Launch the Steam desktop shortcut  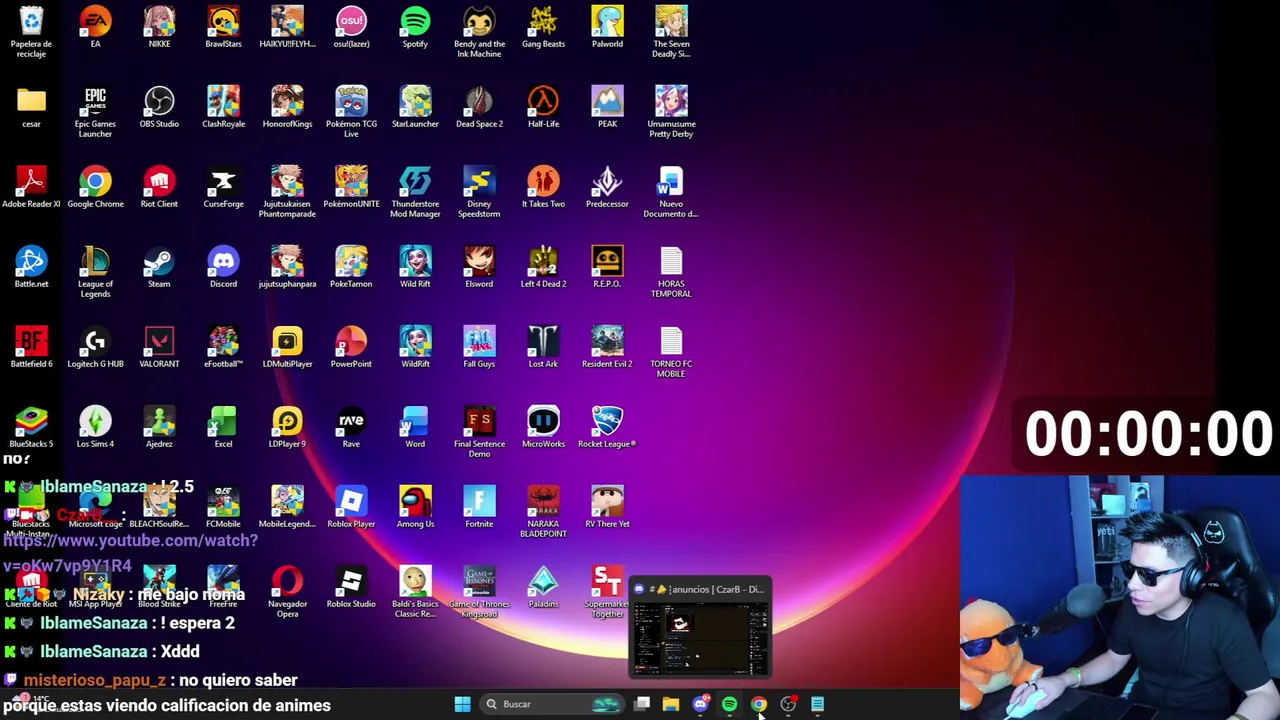click(x=159, y=267)
